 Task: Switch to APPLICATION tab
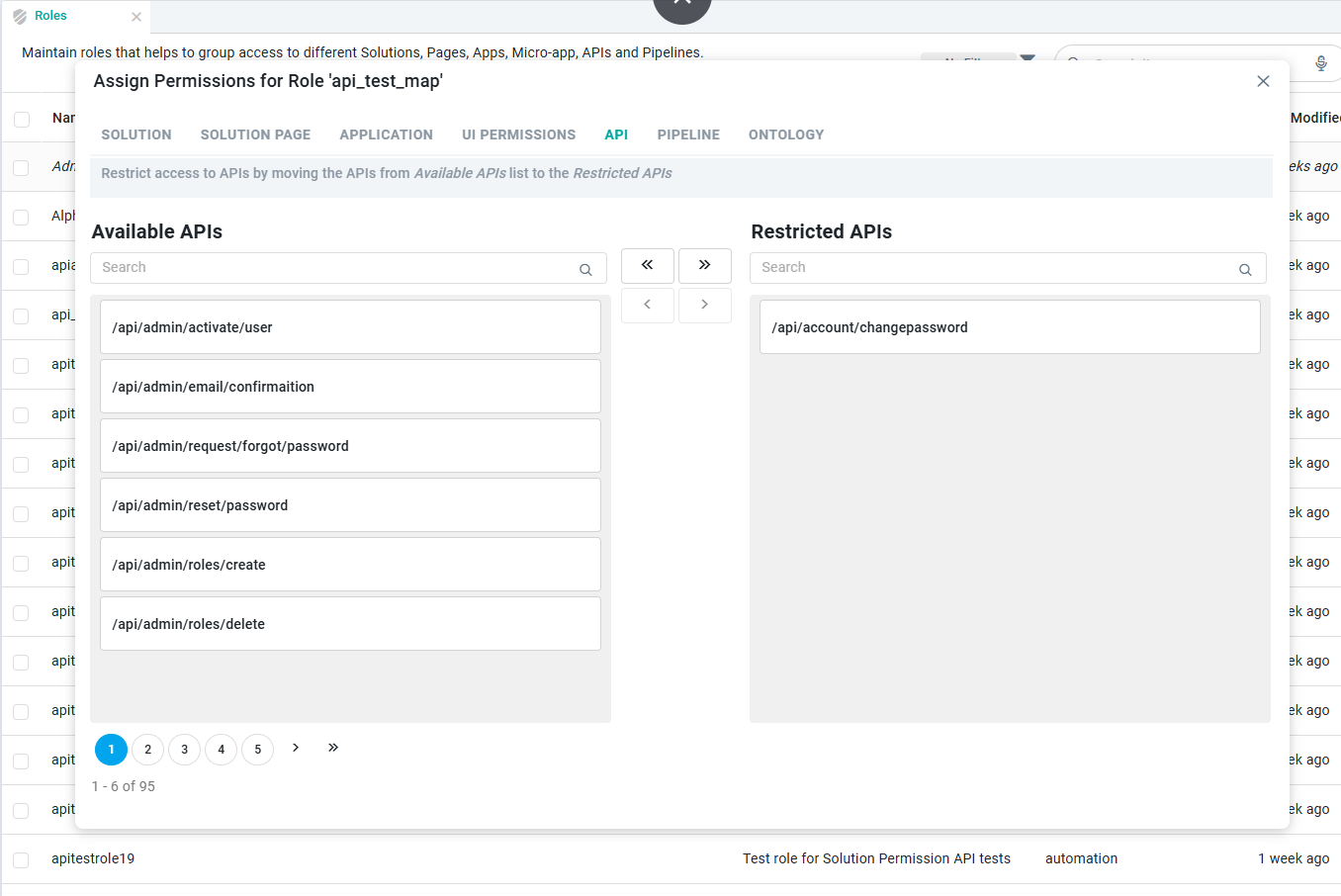(386, 134)
